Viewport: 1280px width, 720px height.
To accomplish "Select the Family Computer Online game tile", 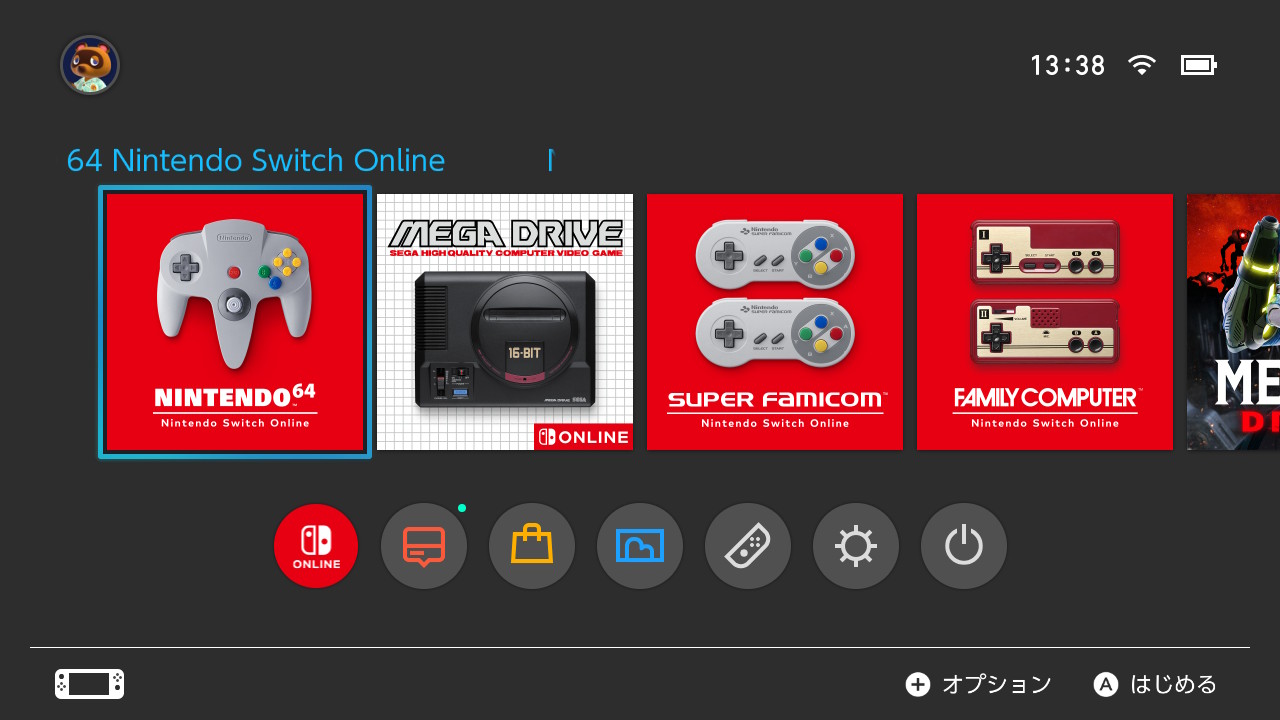I will (1045, 322).
